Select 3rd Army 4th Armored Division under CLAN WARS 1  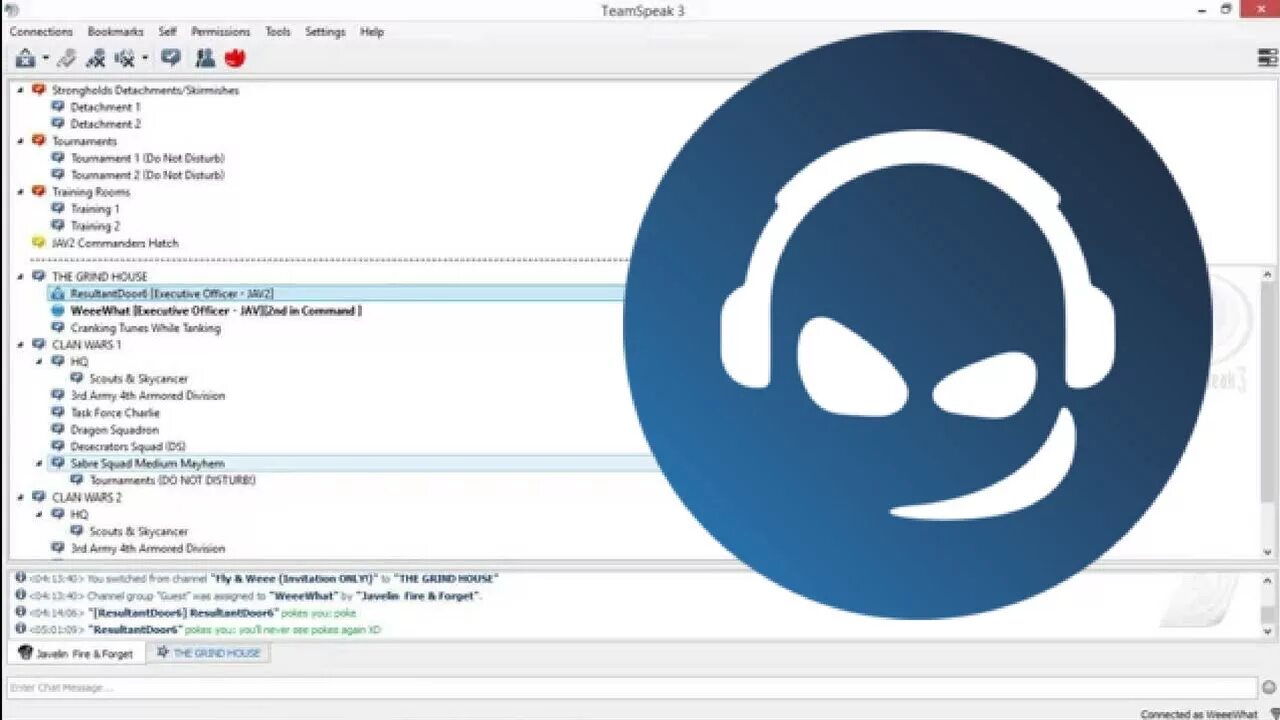click(x=148, y=396)
